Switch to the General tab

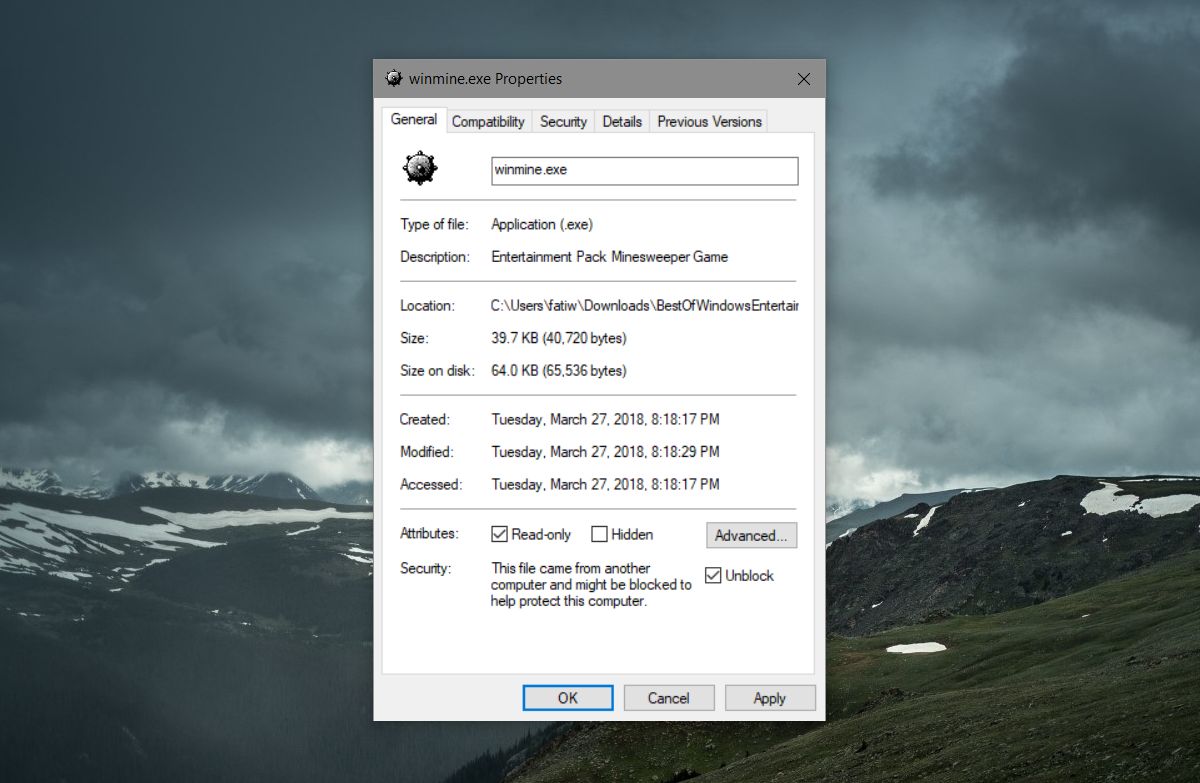pyautogui.click(x=414, y=119)
